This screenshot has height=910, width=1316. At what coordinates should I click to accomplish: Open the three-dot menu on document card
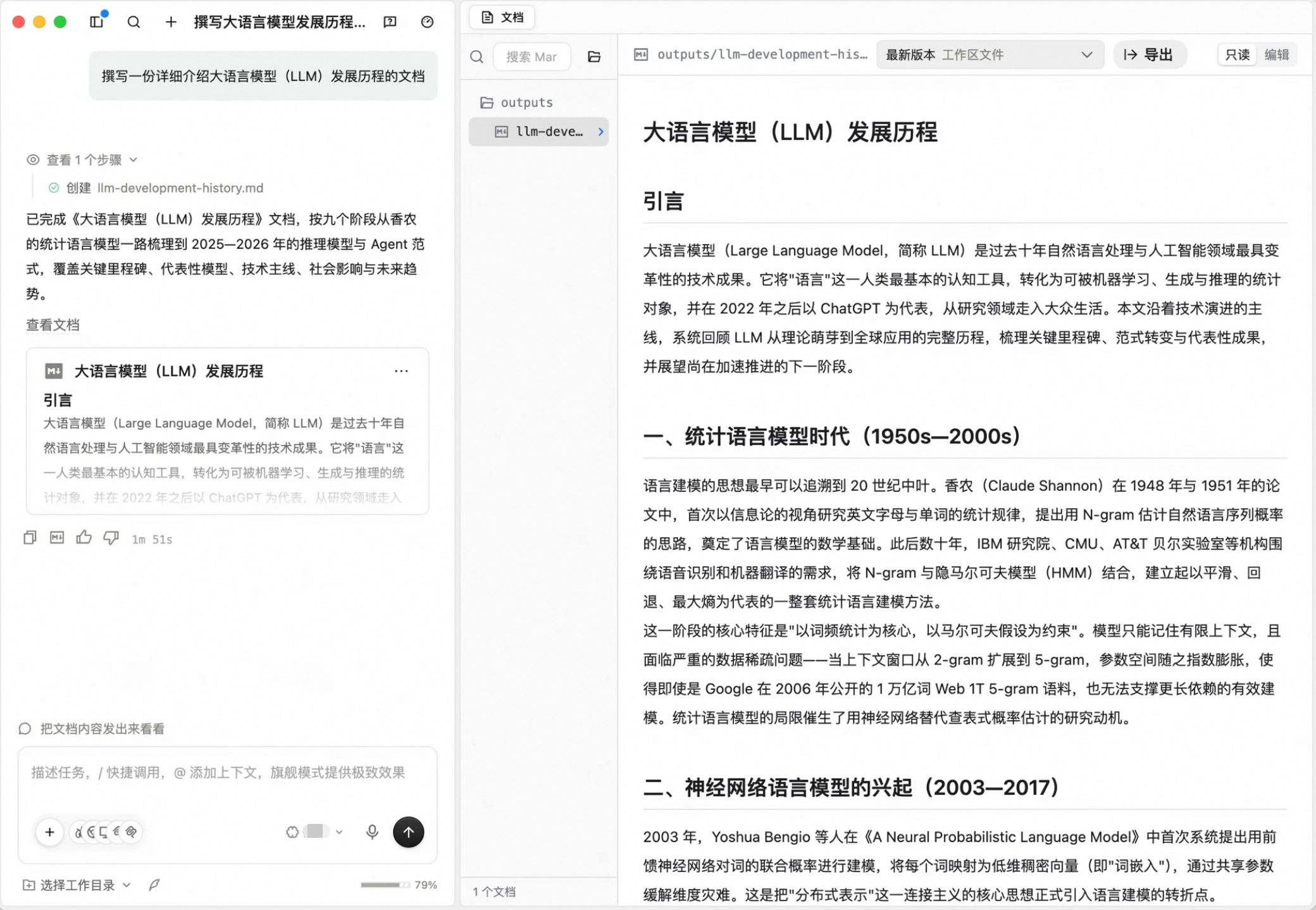pyautogui.click(x=401, y=371)
